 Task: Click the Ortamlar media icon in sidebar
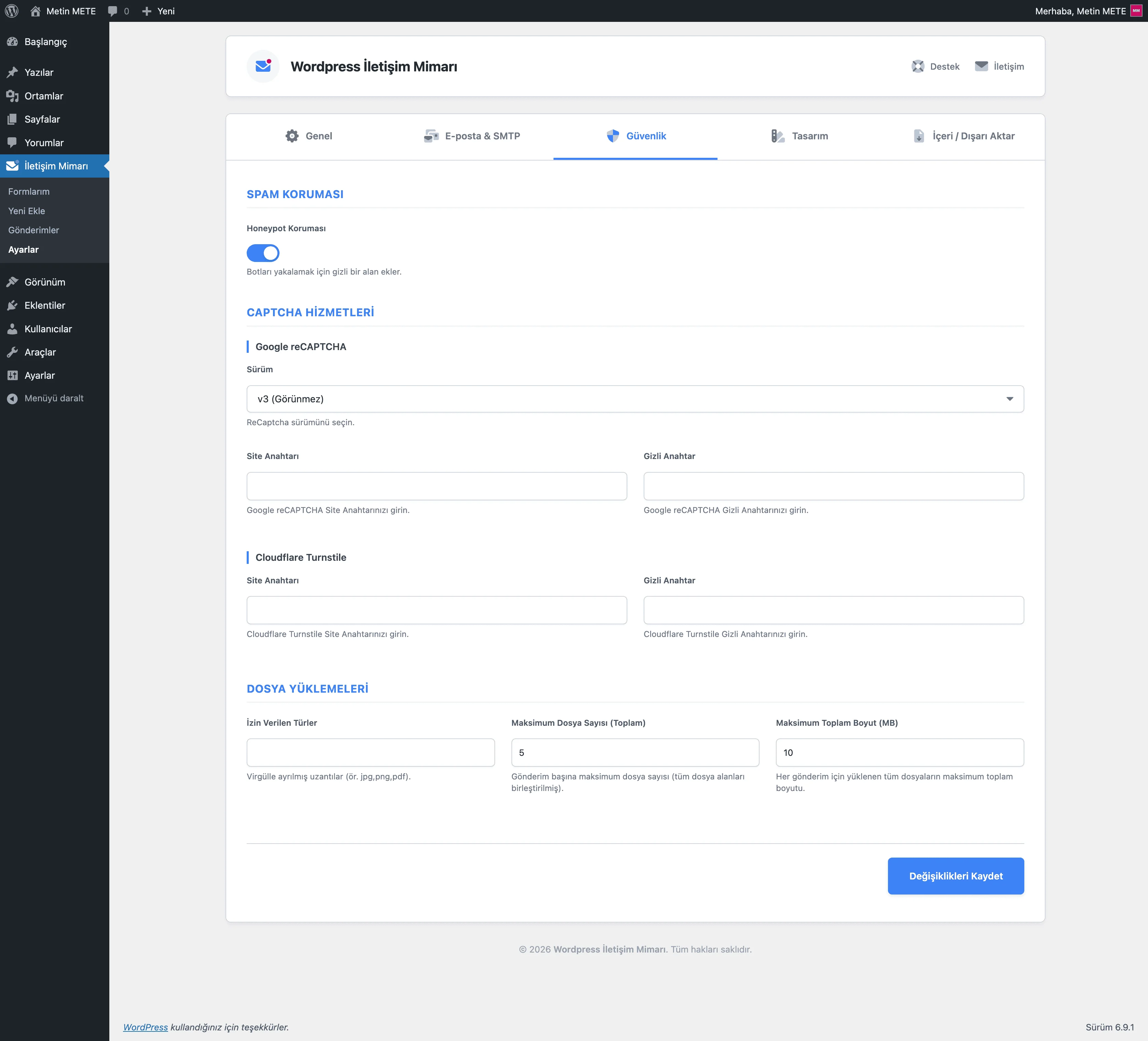click(12, 96)
